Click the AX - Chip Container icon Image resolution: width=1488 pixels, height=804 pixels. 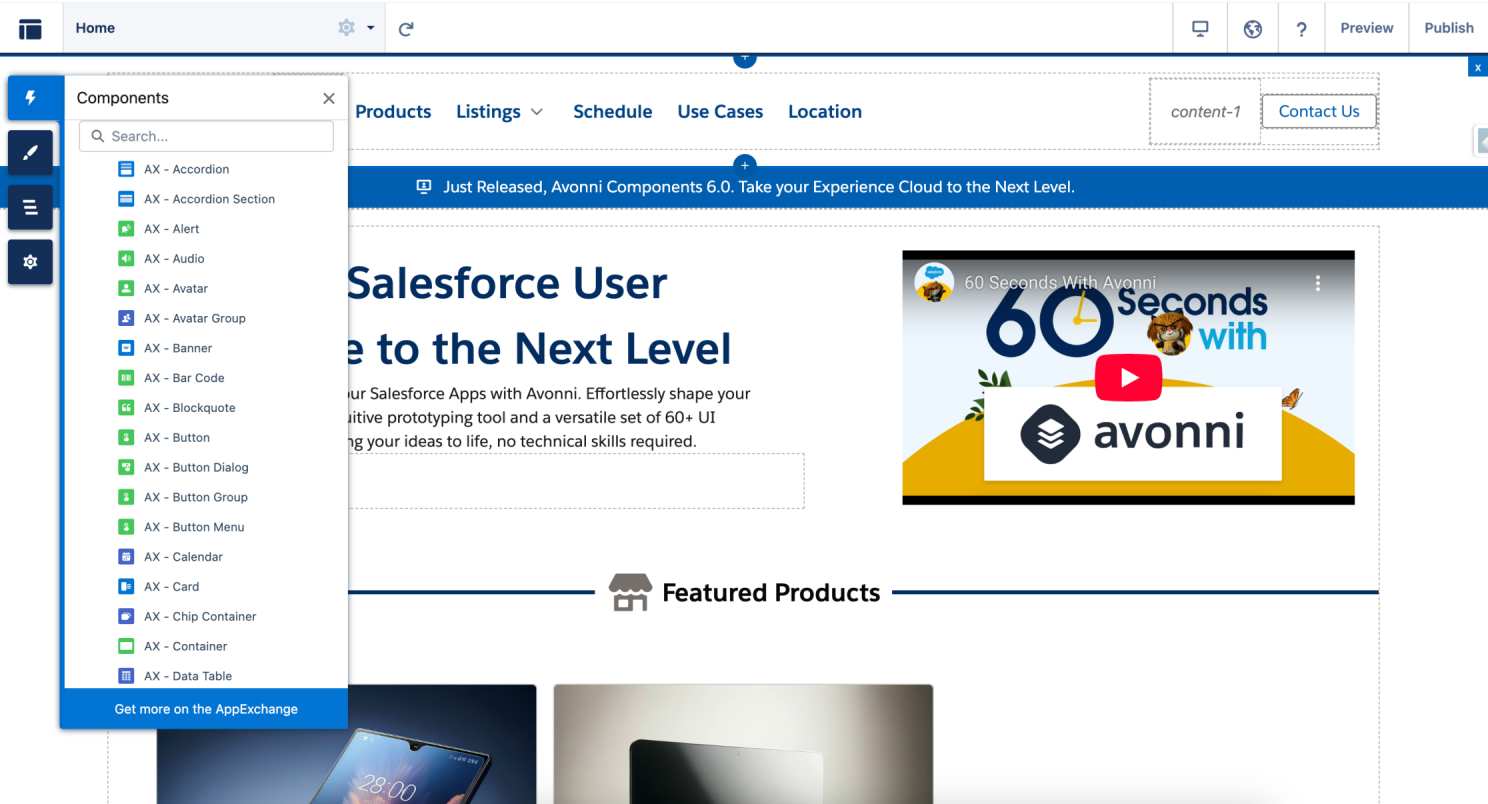[126, 616]
